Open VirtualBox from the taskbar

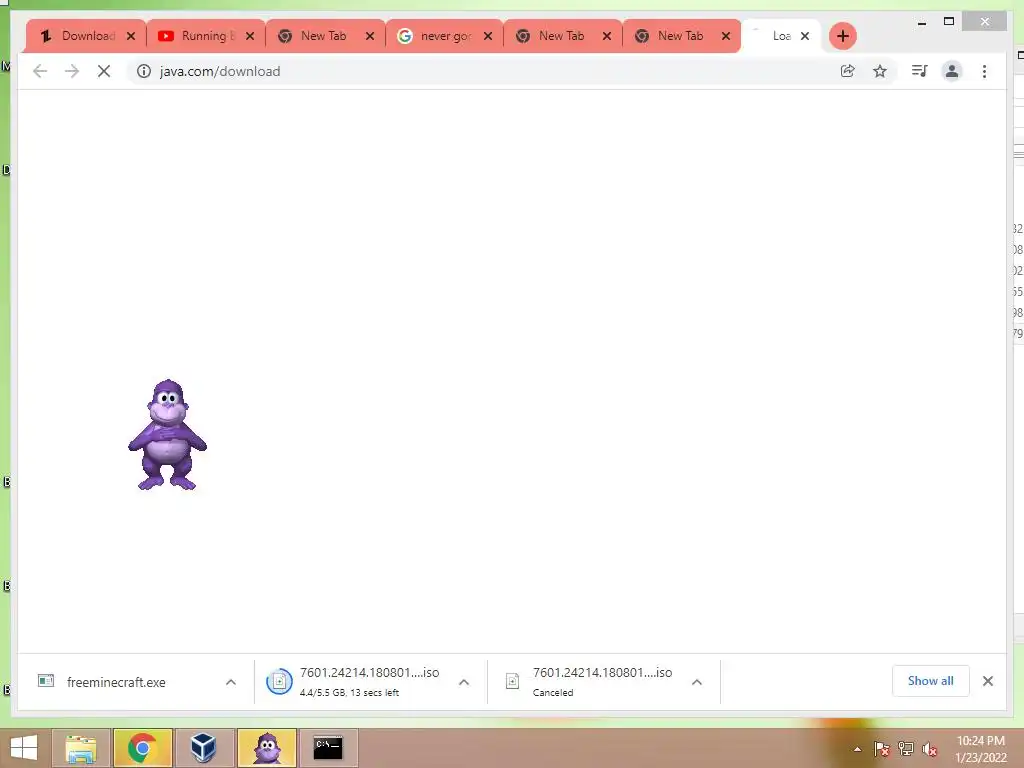coord(203,748)
